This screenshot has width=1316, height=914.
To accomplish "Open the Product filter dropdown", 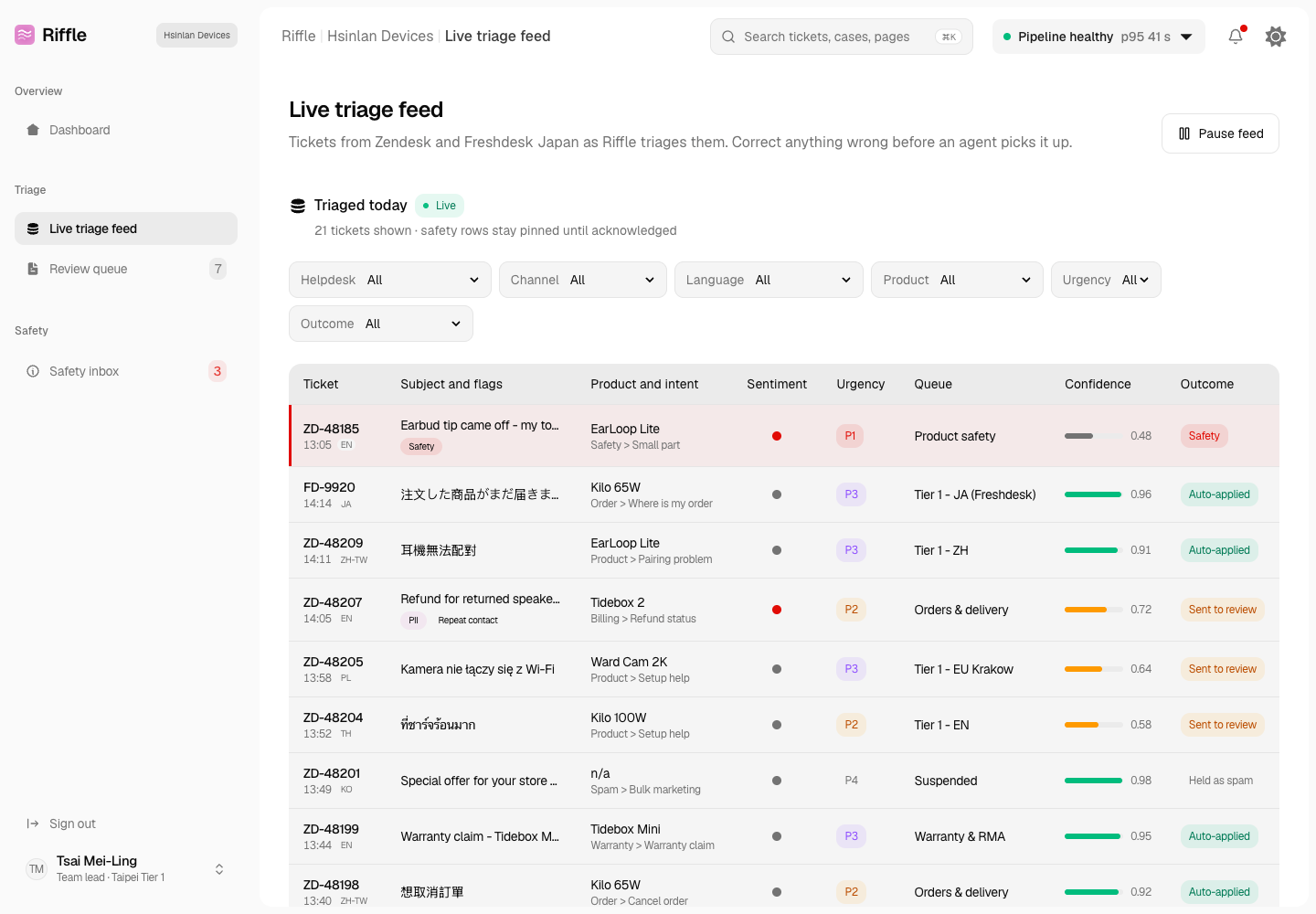I will [x=958, y=280].
